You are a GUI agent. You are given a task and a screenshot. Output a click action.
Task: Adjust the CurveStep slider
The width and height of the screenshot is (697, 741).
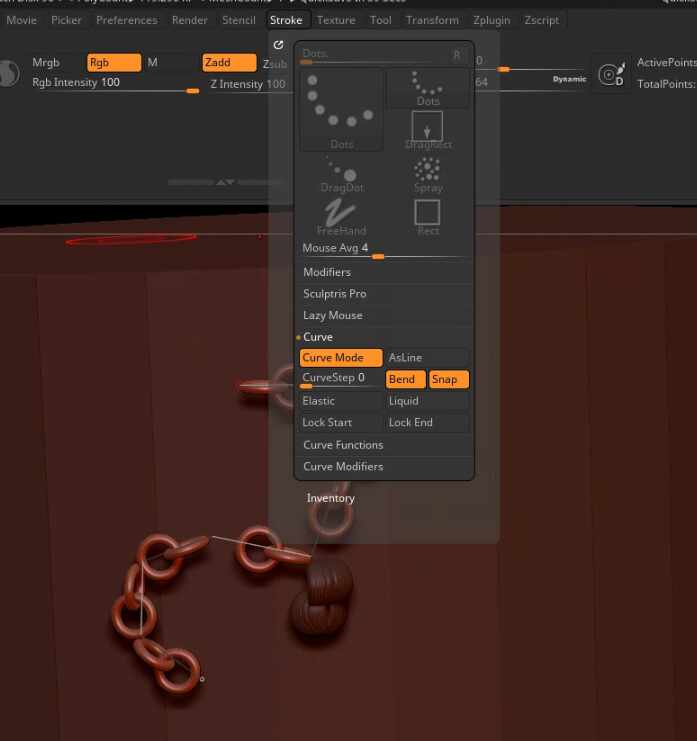tap(341, 379)
